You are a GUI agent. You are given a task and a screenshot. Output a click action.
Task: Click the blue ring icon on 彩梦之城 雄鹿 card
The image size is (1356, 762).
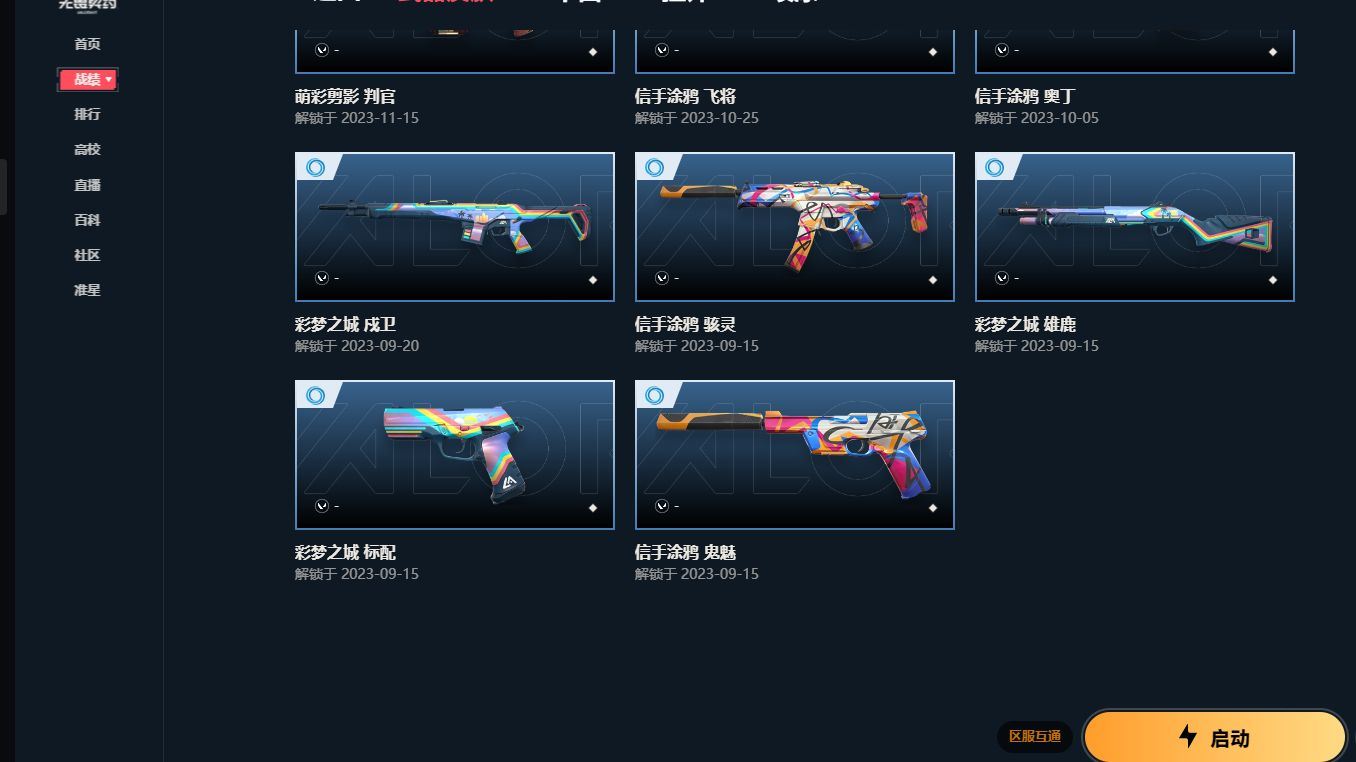(x=995, y=168)
